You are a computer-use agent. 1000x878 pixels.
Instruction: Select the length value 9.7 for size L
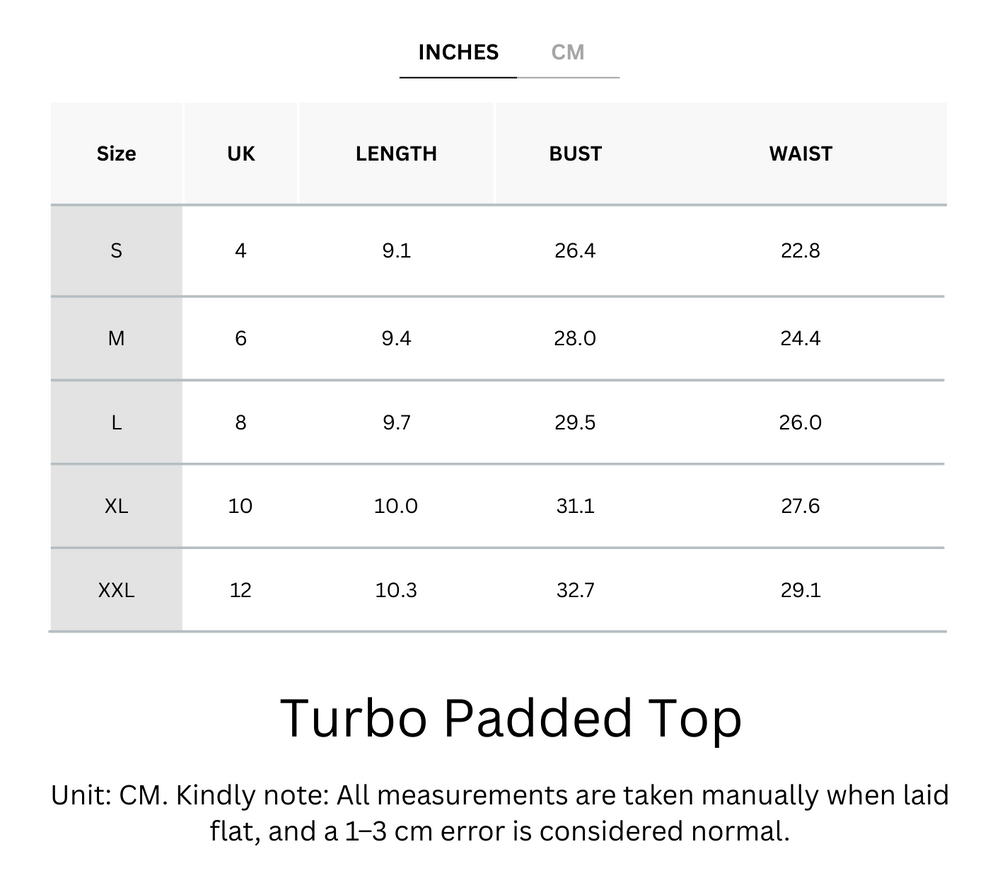(x=397, y=422)
